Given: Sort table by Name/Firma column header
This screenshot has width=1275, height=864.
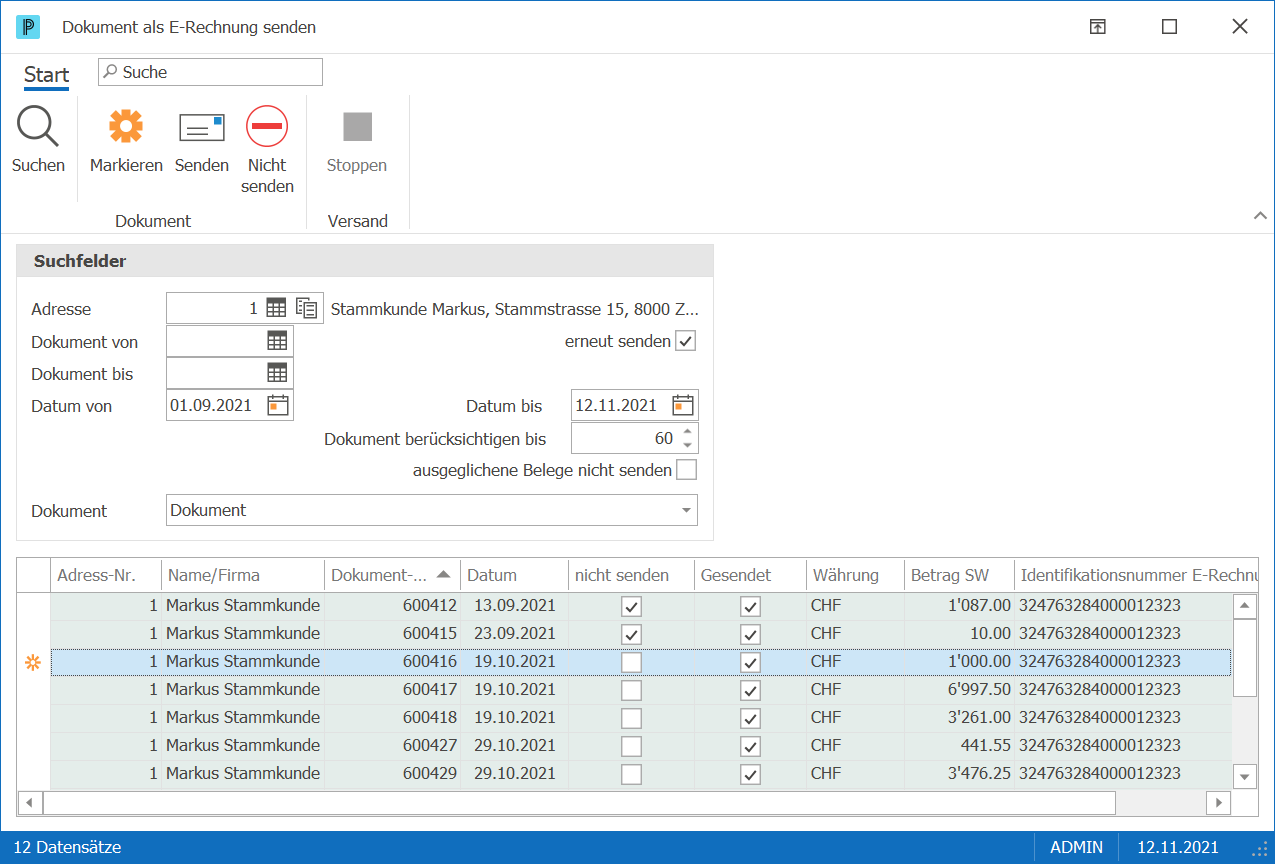Looking at the screenshot, I should tap(243, 575).
